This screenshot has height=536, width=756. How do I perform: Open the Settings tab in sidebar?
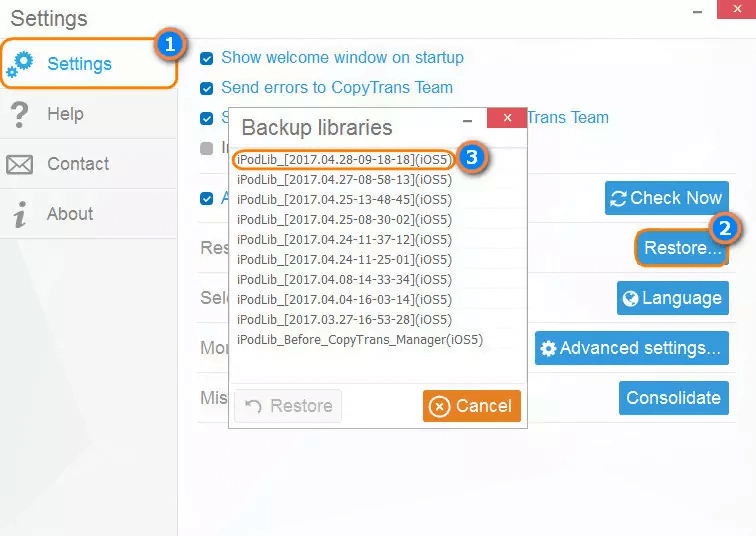coord(89,64)
